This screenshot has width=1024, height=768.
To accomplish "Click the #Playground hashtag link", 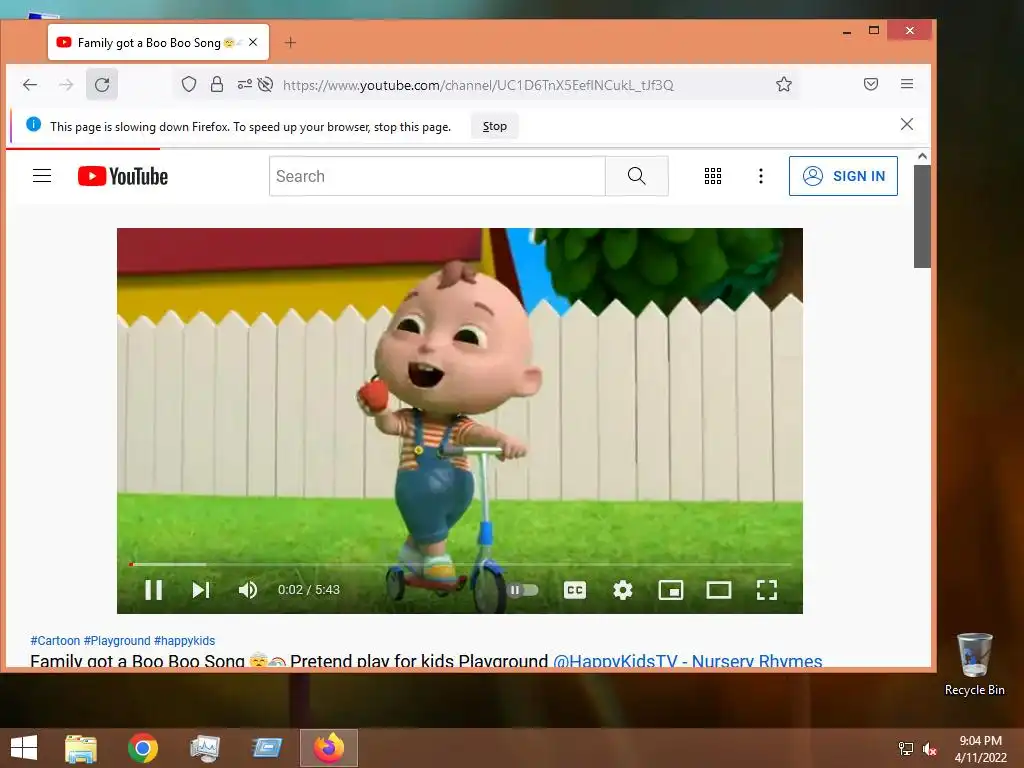I will [117, 641].
